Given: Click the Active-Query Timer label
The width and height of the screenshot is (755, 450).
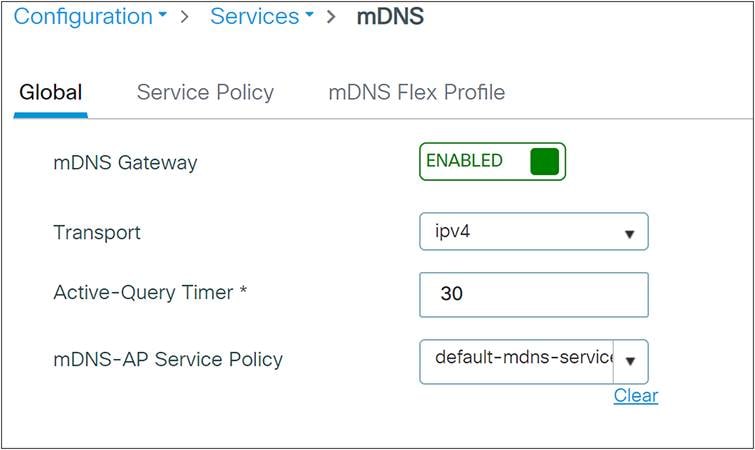Looking at the screenshot, I should click(x=150, y=293).
